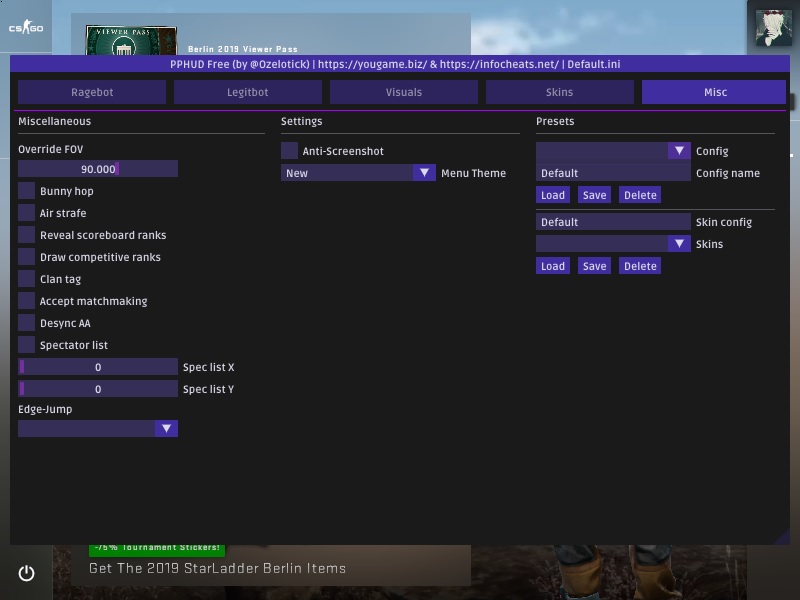Click the Menu Theme 'New' combo box
Image resolution: width=800 pixels, height=600 pixels.
pyautogui.click(x=358, y=172)
